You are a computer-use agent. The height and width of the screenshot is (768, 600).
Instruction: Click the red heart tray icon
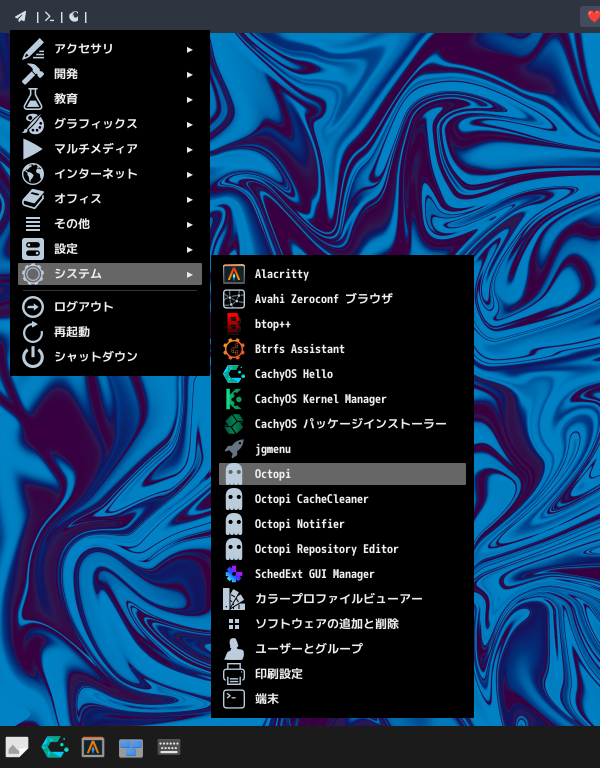coord(593,17)
